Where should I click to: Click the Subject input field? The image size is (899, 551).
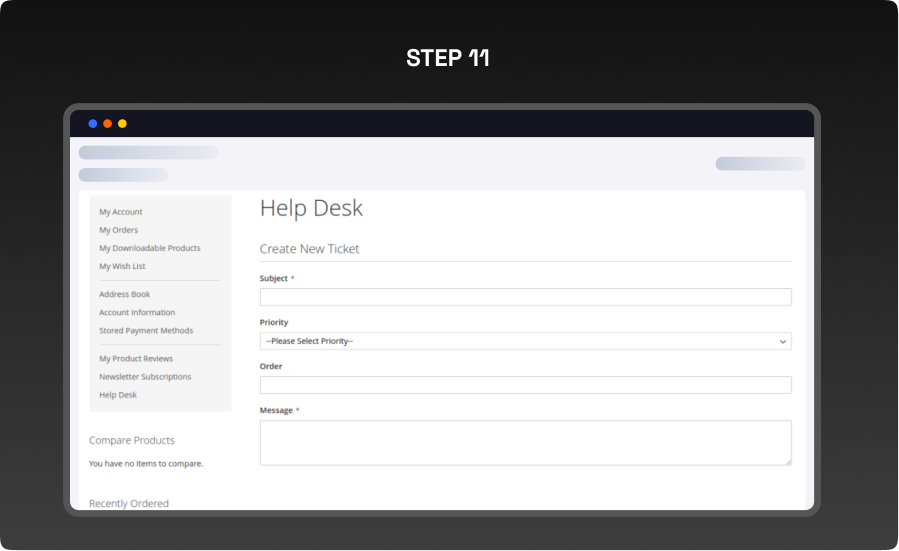525,297
